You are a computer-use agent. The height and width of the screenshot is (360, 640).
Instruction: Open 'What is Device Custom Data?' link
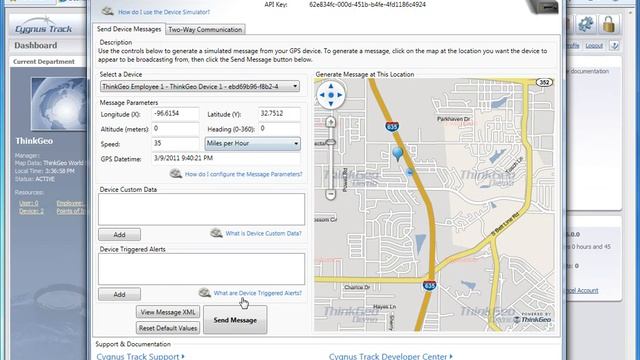click(264, 233)
